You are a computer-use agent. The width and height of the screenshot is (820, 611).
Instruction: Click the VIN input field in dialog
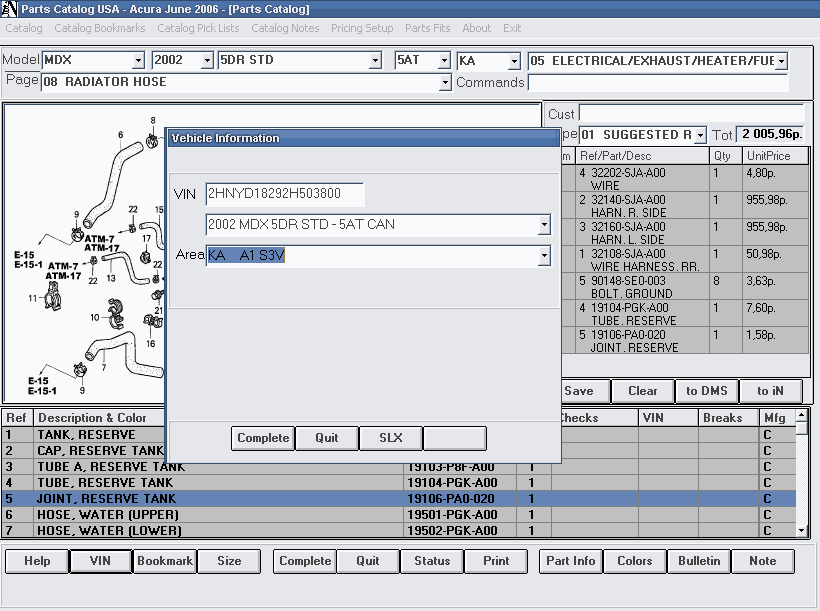pyautogui.click(x=285, y=194)
